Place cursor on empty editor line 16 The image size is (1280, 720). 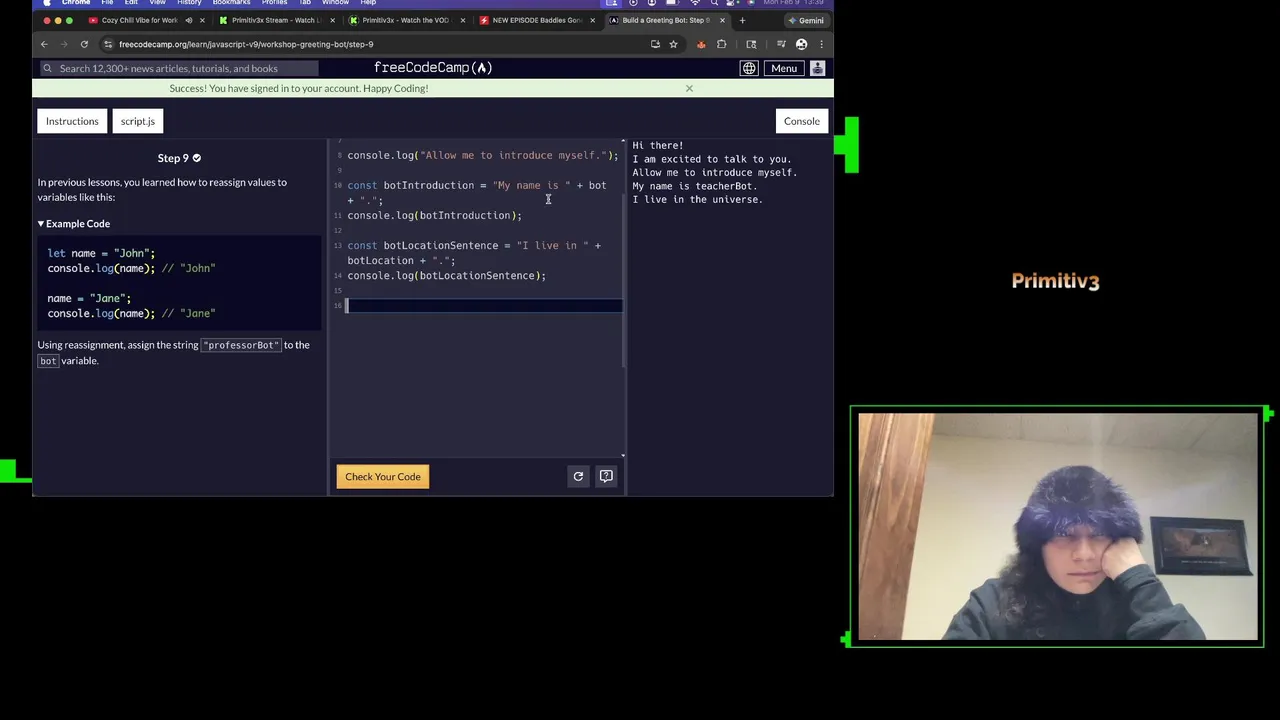[x=484, y=306]
